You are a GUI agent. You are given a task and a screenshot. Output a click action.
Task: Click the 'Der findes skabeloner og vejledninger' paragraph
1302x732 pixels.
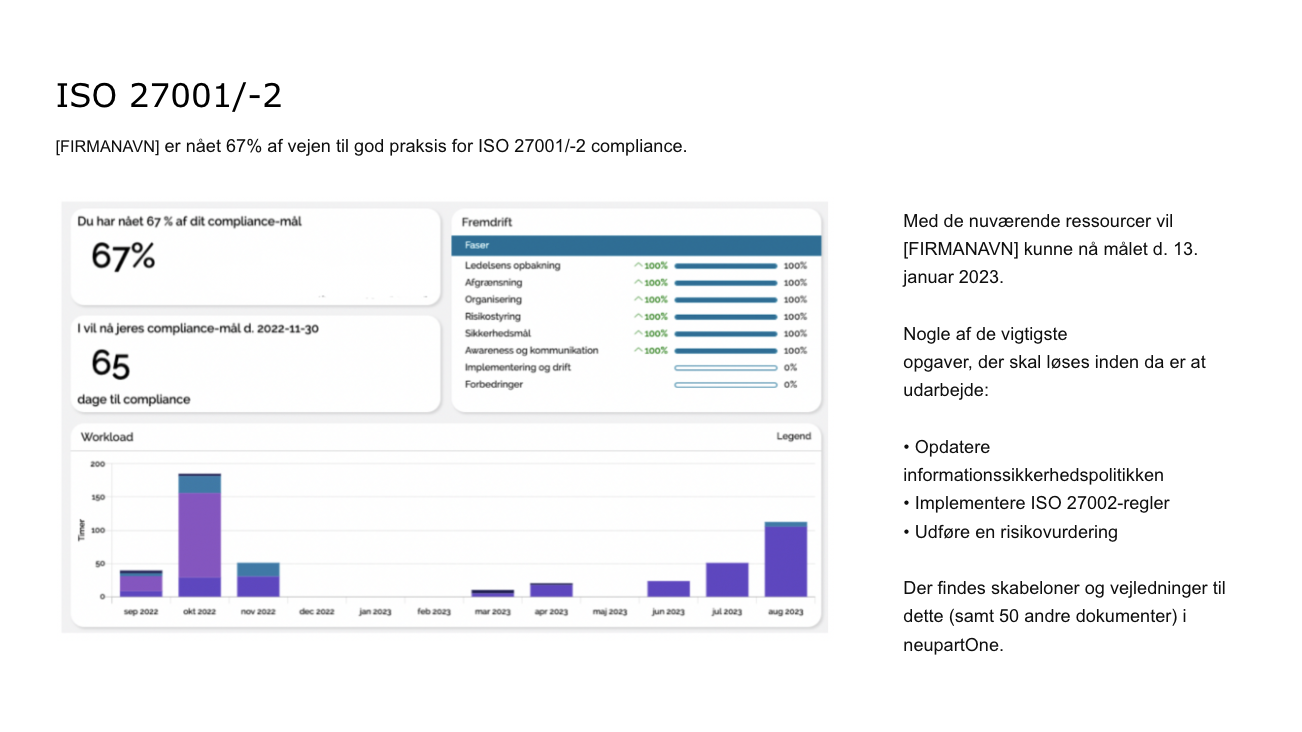[x=1064, y=617]
